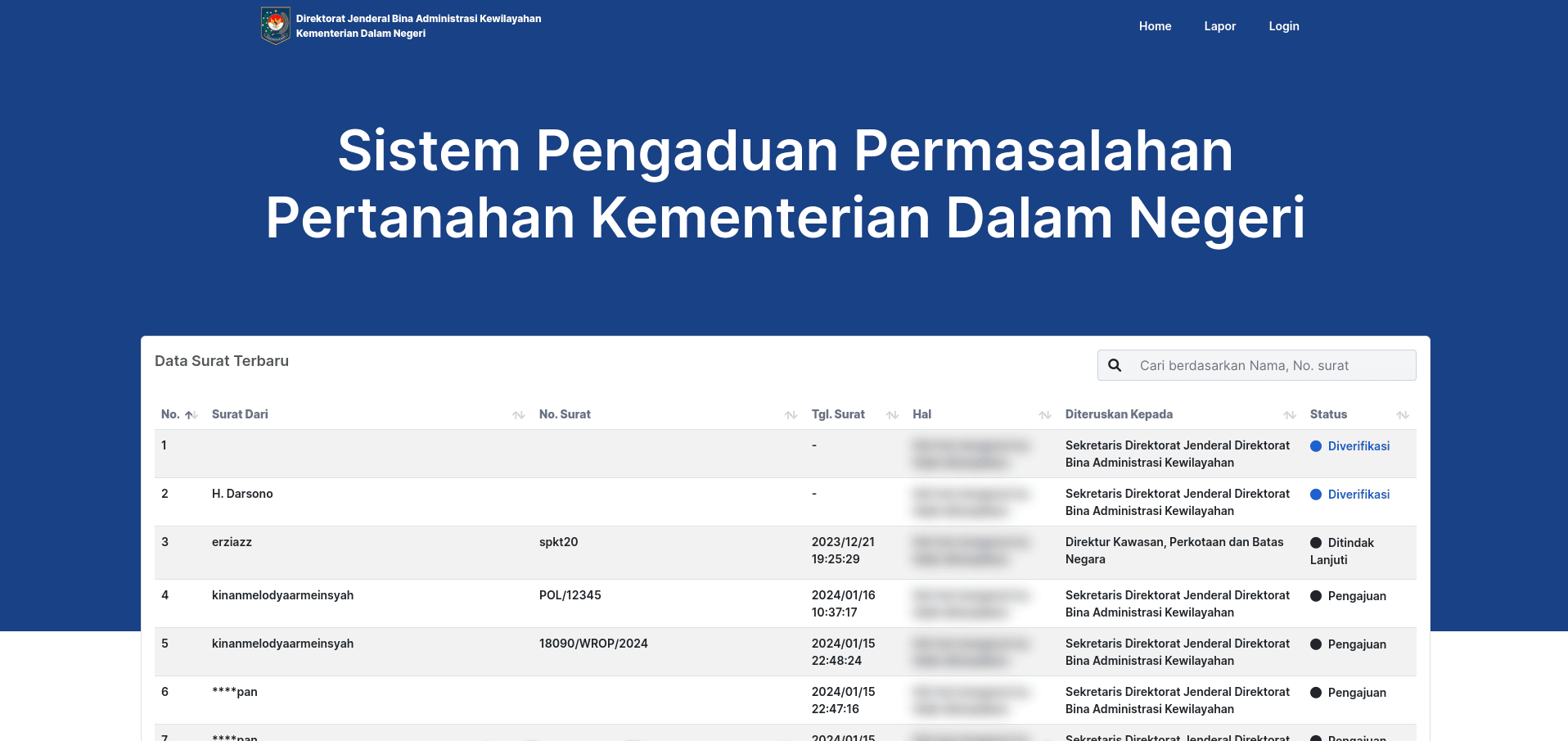Sort by Tgl. Surat column arrow
1568x741 pixels.
pos(893,415)
